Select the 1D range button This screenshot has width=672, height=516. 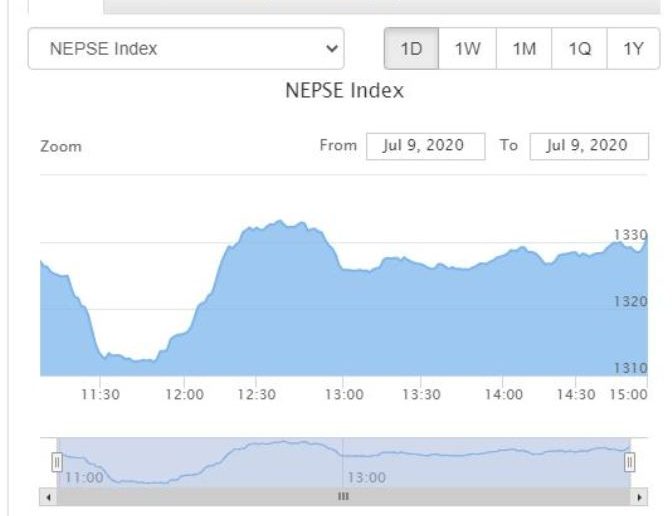click(411, 48)
